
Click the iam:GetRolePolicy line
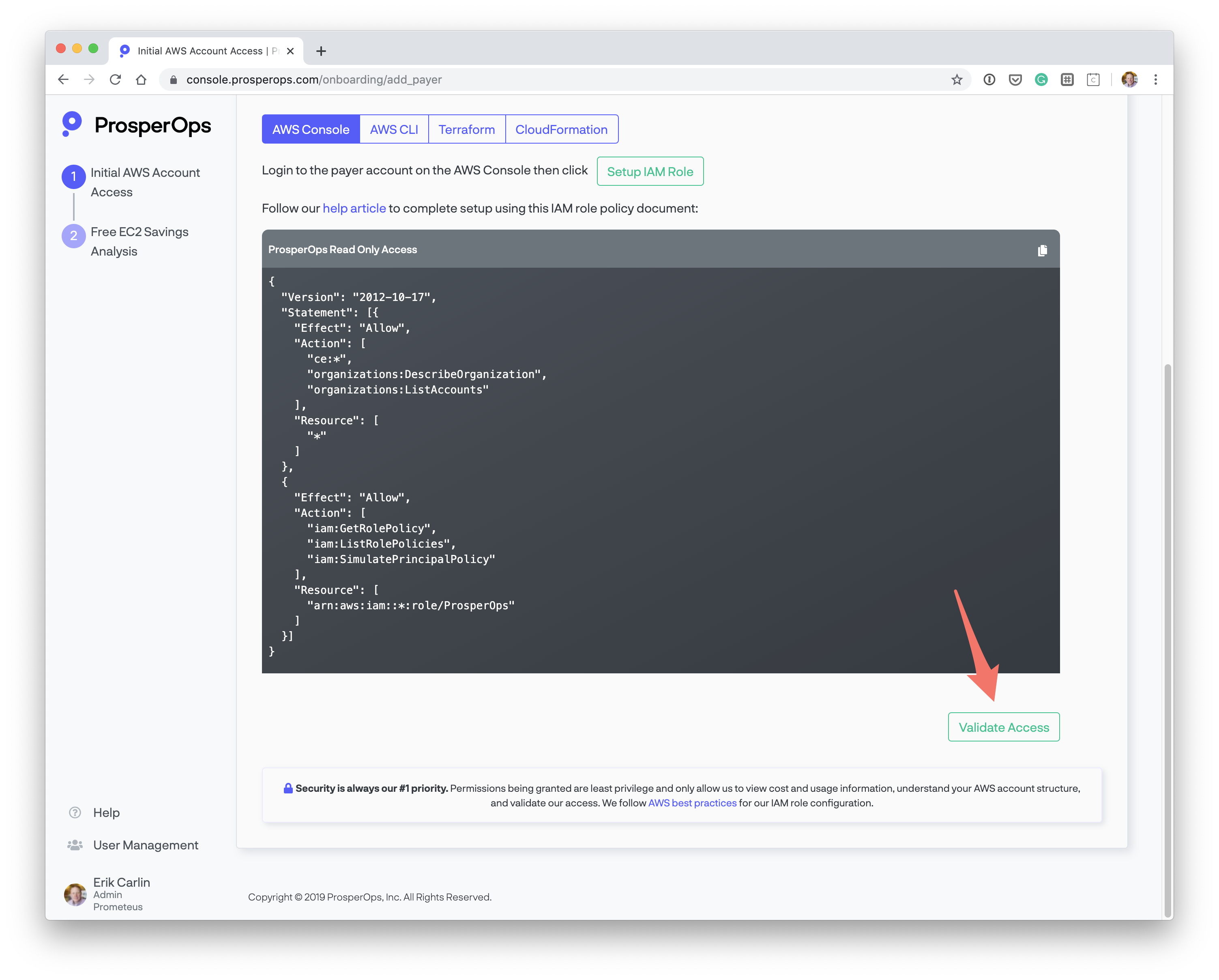click(x=371, y=528)
